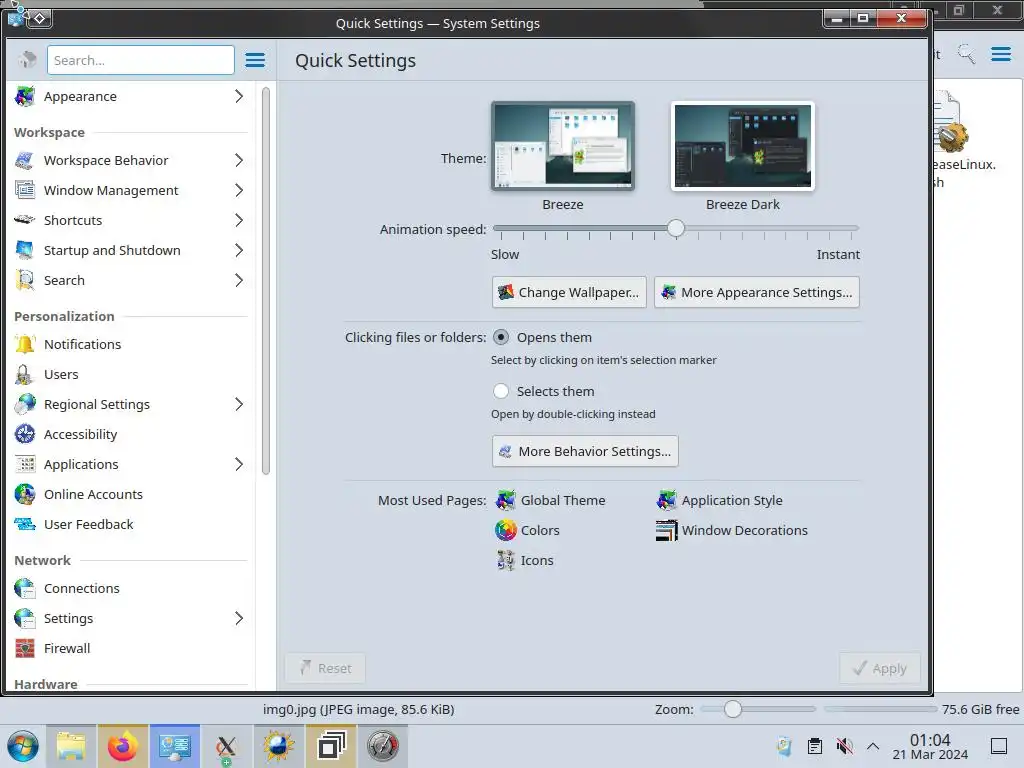
Task: Click the Regional Settings globe icon
Action: tap(25, 404)
